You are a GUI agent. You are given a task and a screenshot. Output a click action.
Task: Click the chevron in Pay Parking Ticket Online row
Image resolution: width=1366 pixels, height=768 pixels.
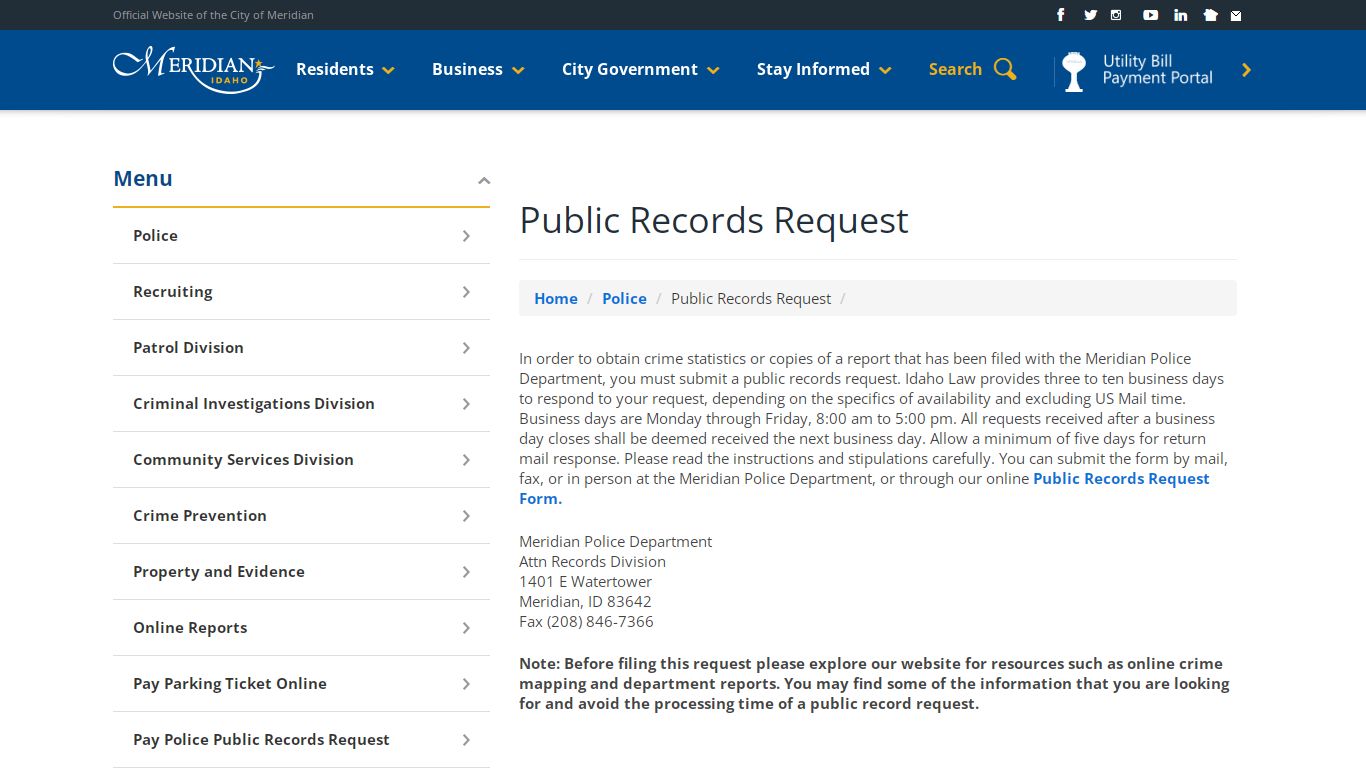tap(466, 684)
